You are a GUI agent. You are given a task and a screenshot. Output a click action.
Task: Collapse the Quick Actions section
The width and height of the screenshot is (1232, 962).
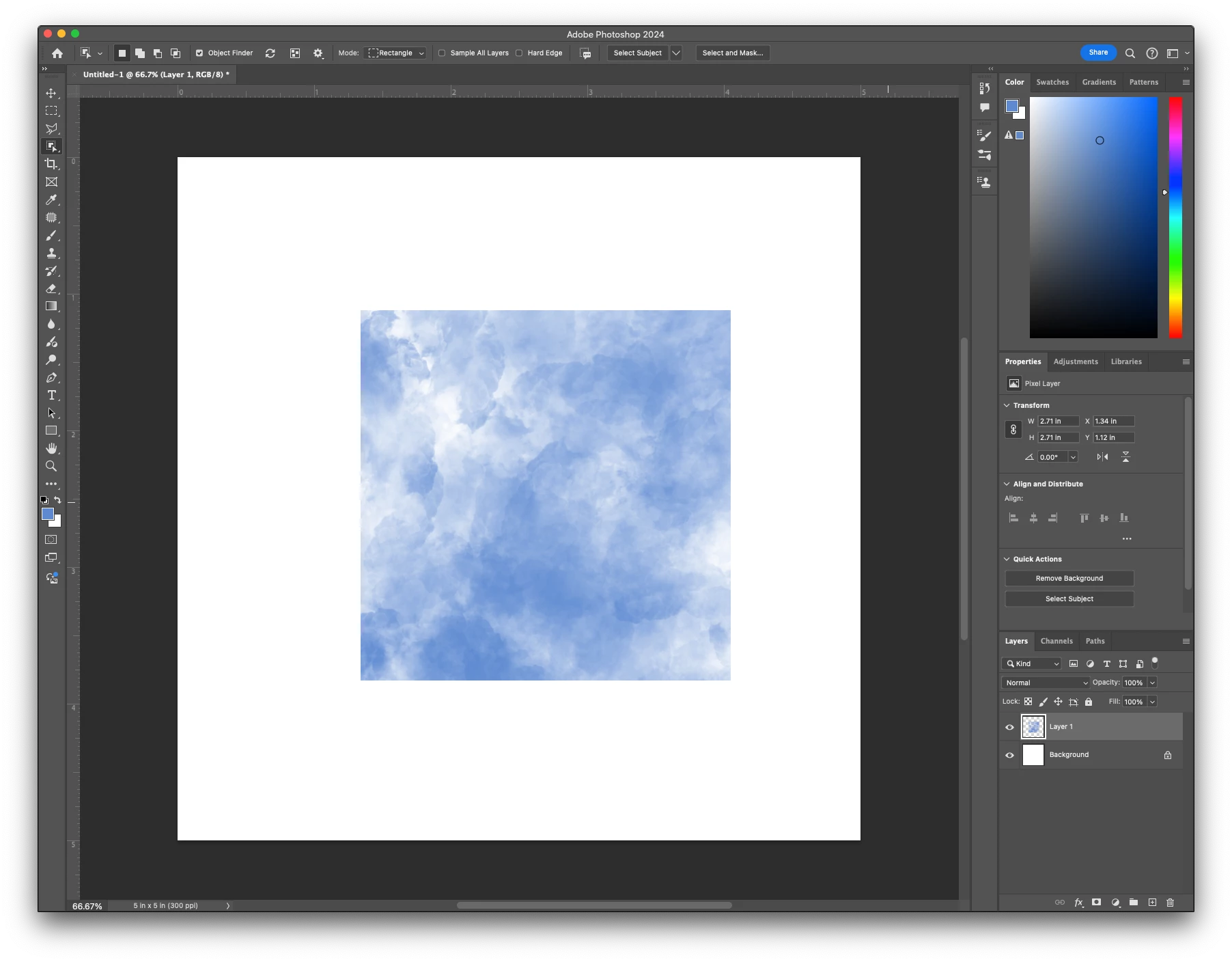point(1007,559)
